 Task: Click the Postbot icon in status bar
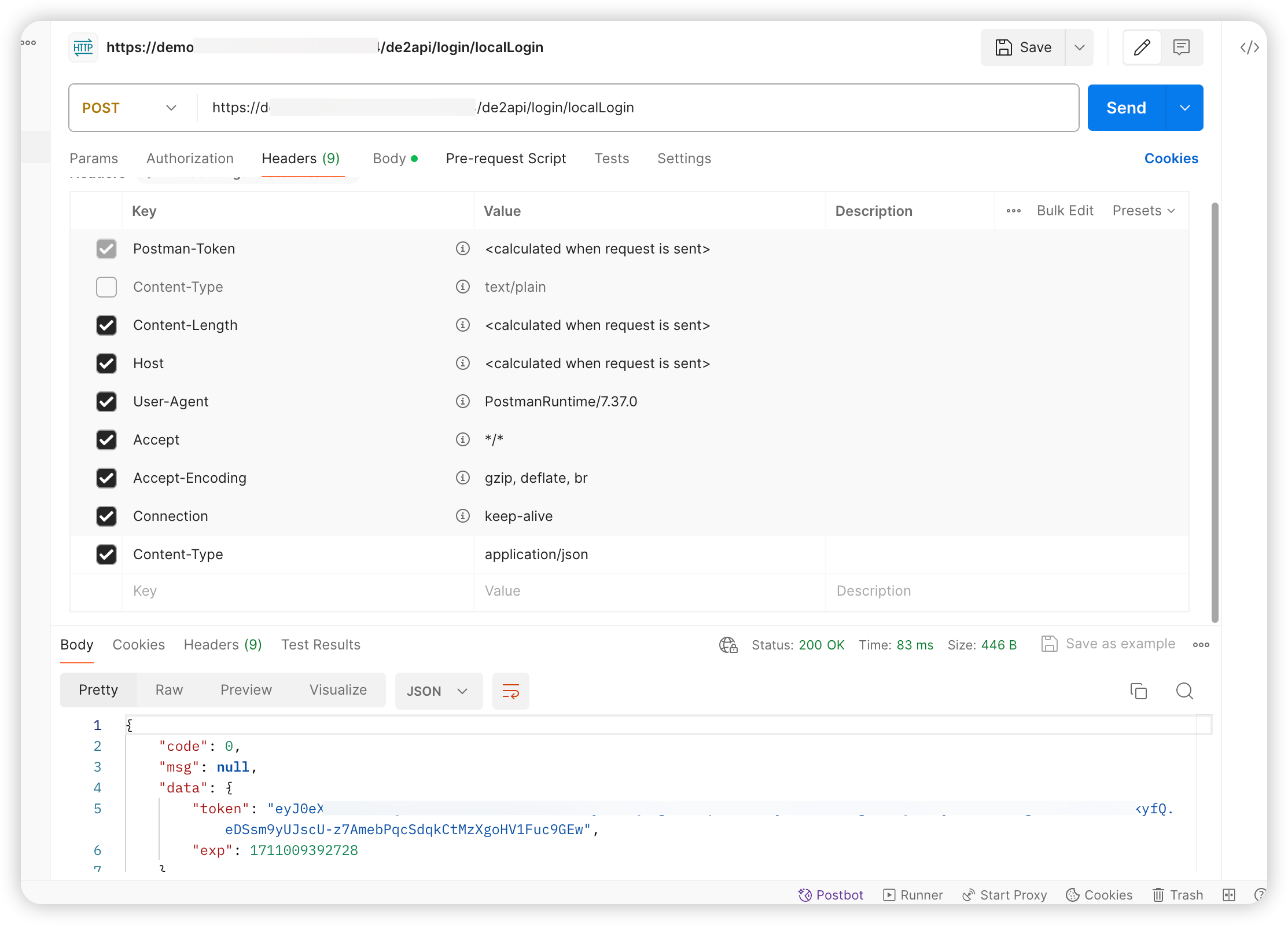tap(804, 895)
